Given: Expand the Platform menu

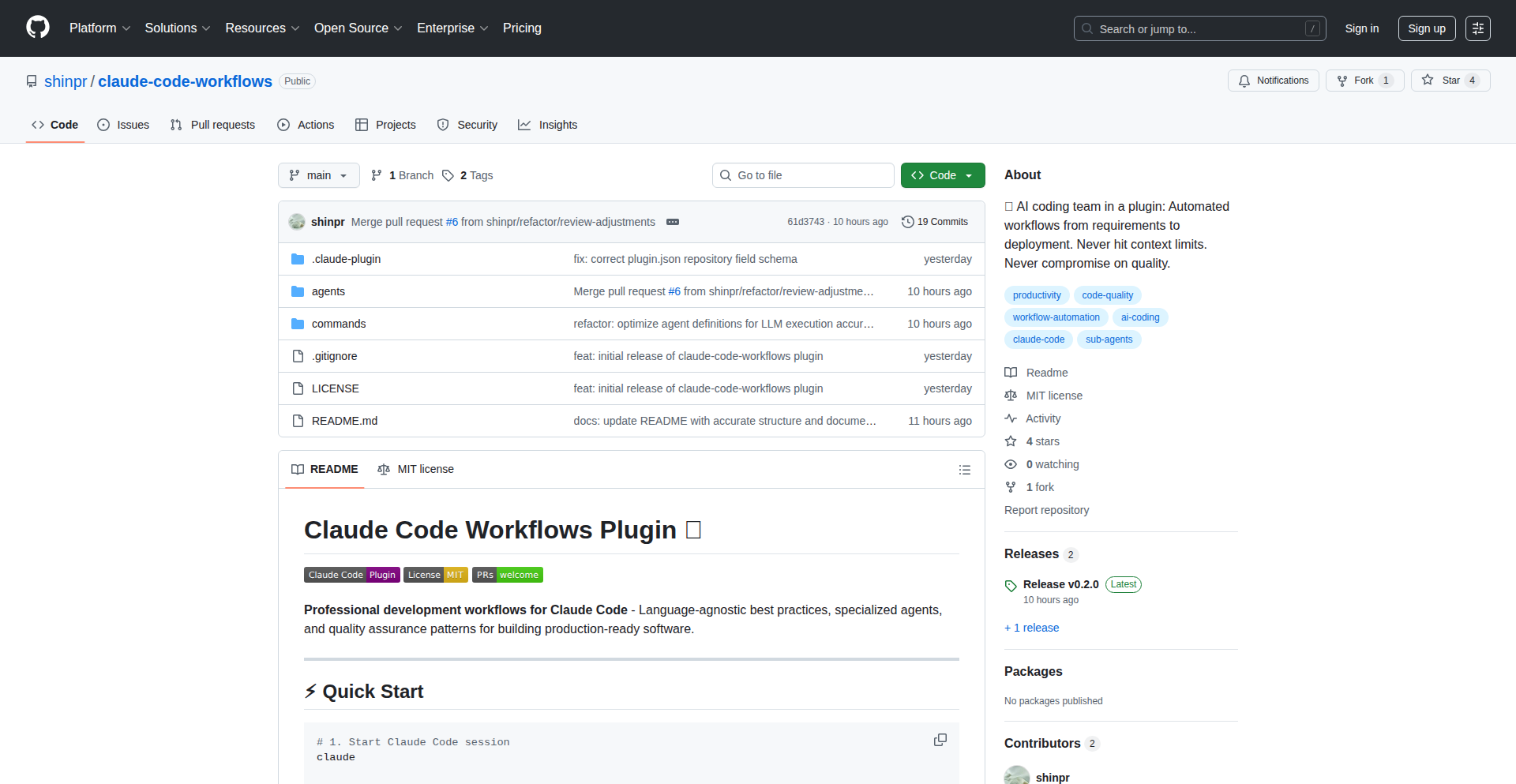Looking at the screenshot, I should [x=99, y=28].
